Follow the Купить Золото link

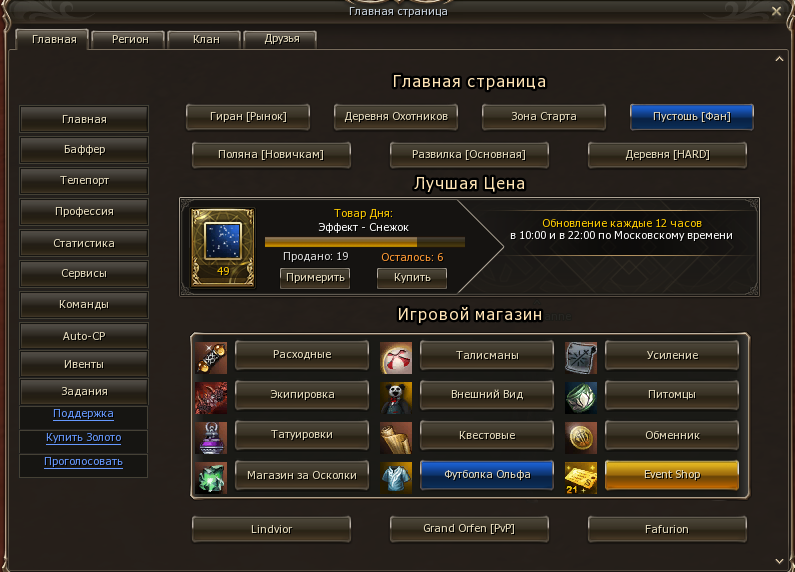point(83,438)
